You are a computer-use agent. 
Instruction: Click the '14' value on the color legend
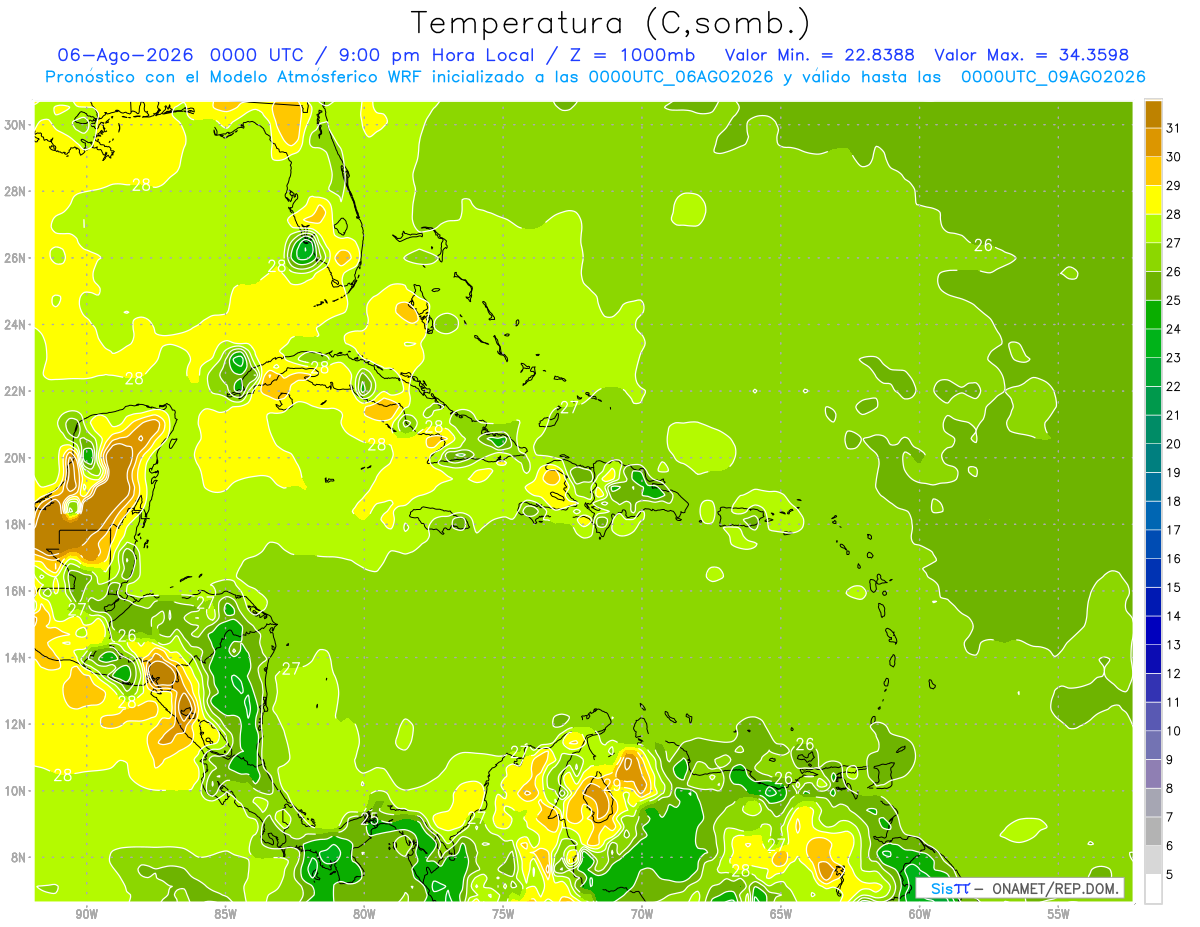pos(1174,616)
